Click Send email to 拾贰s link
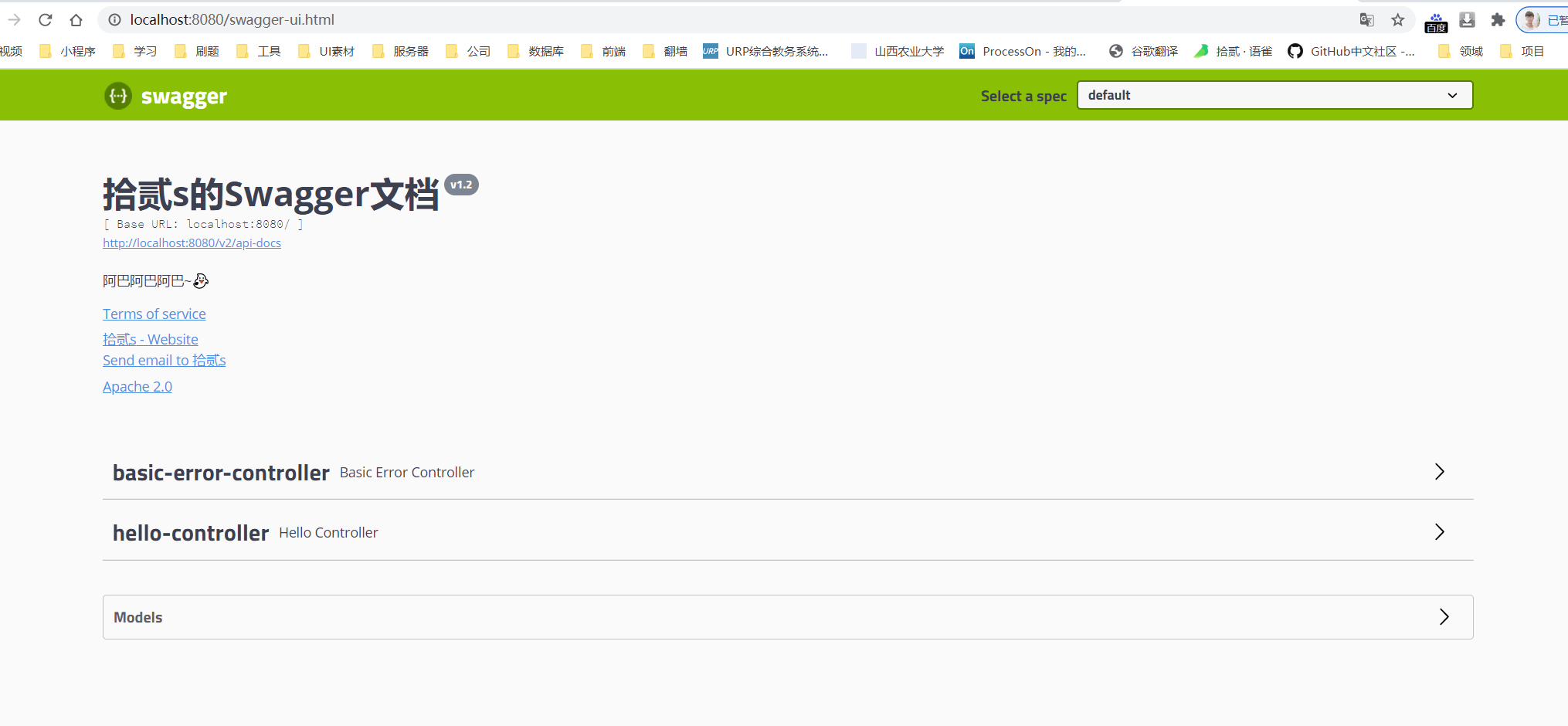Screen dimensions: 1568x726 (165, 360)
